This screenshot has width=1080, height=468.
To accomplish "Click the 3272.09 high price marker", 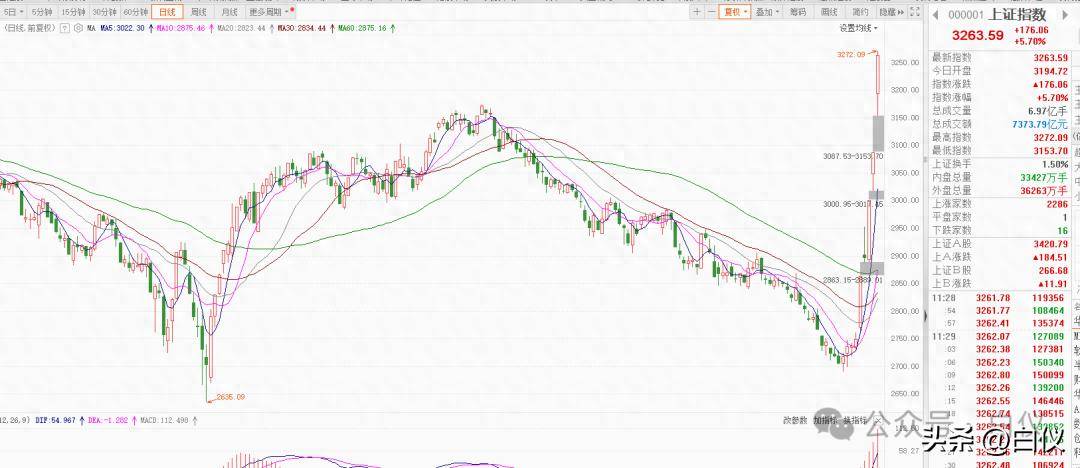I will (x=850, y=54).
